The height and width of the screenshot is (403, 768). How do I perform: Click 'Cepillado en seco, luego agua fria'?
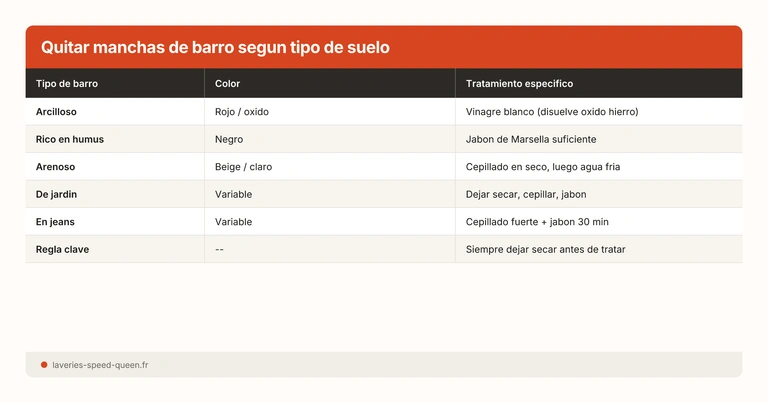tap(543, 167)
